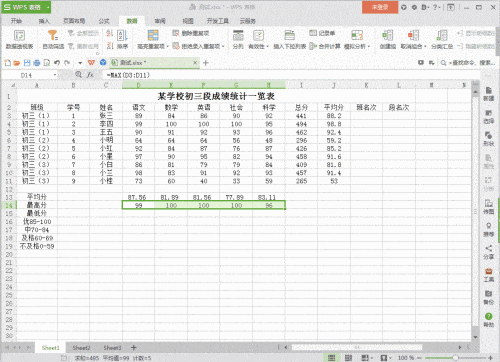Click the 分列 text to columns icon
Image resolution: width=500 pixels, height=362 pixels.
(238, 36)
